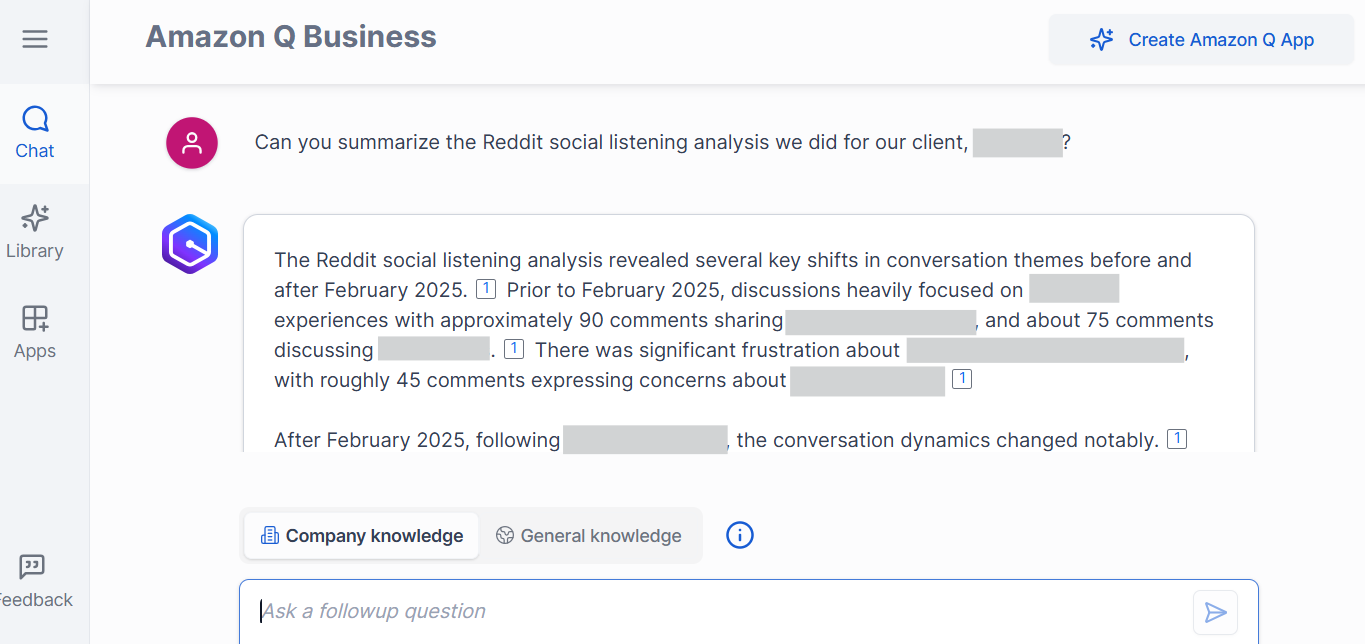Open citation 1 before 'There was significant frustration'
This screenshot has width=1365, height=644.
point(514,349)
